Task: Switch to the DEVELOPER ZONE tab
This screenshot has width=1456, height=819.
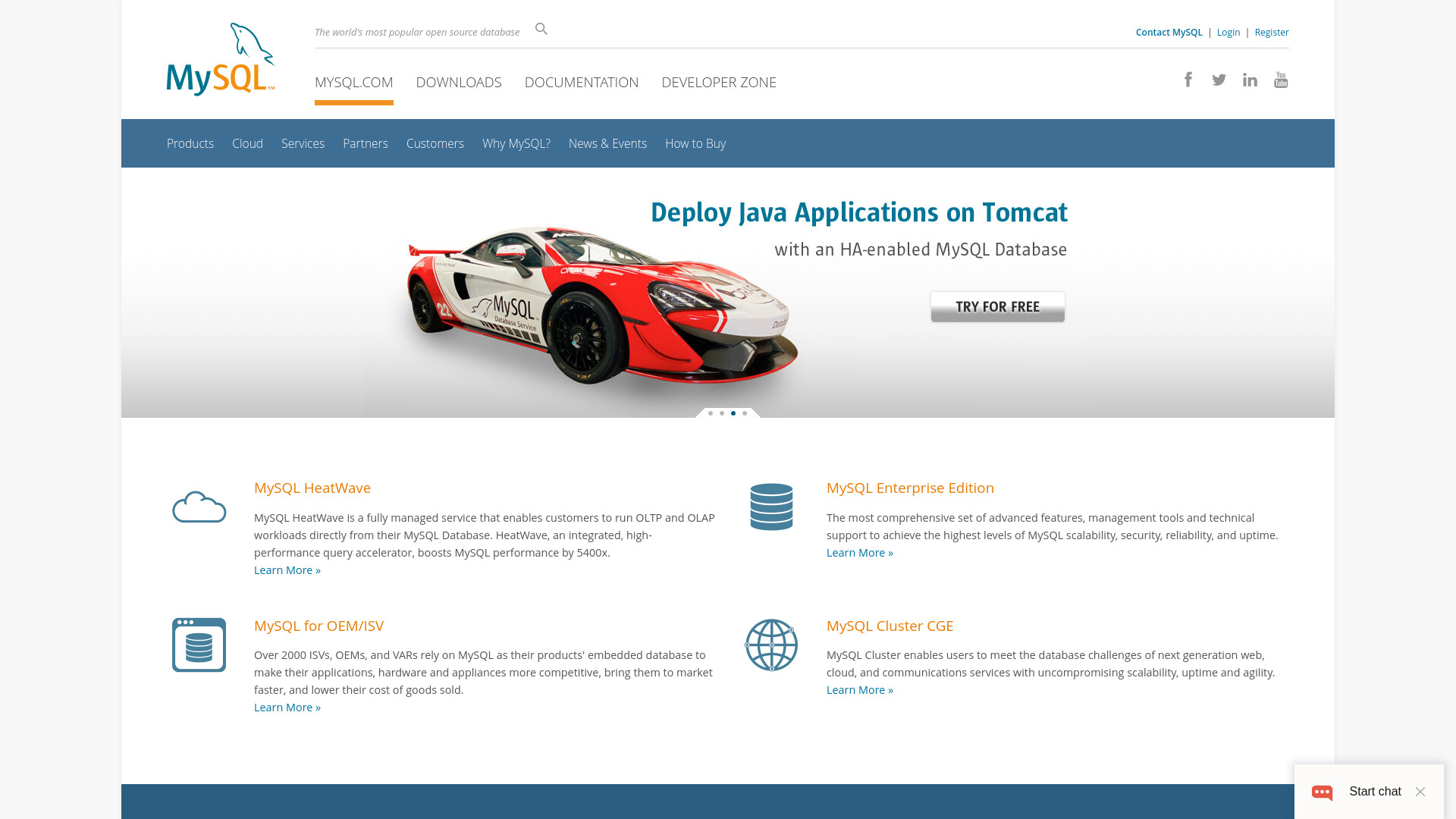Action: 719,82
